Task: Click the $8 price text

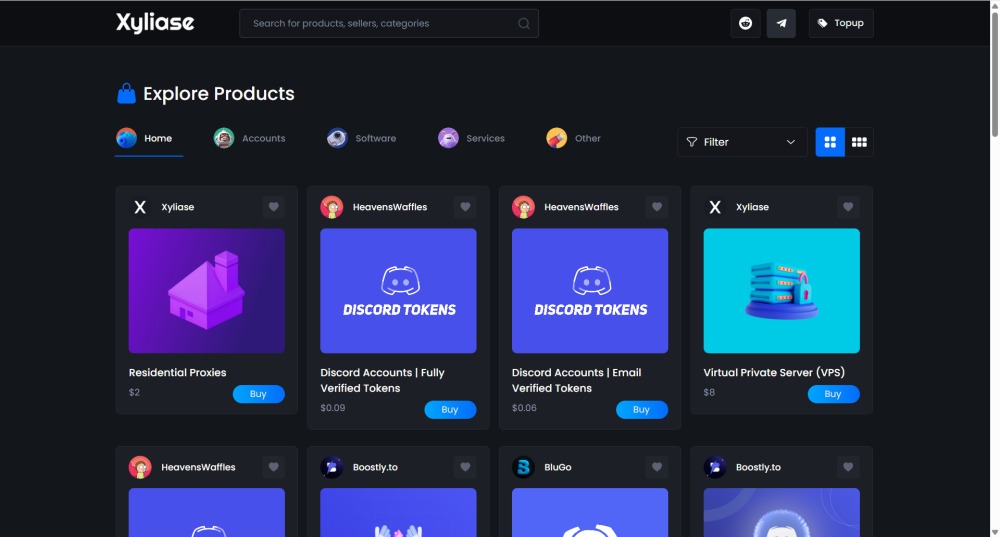Action: 709,393
